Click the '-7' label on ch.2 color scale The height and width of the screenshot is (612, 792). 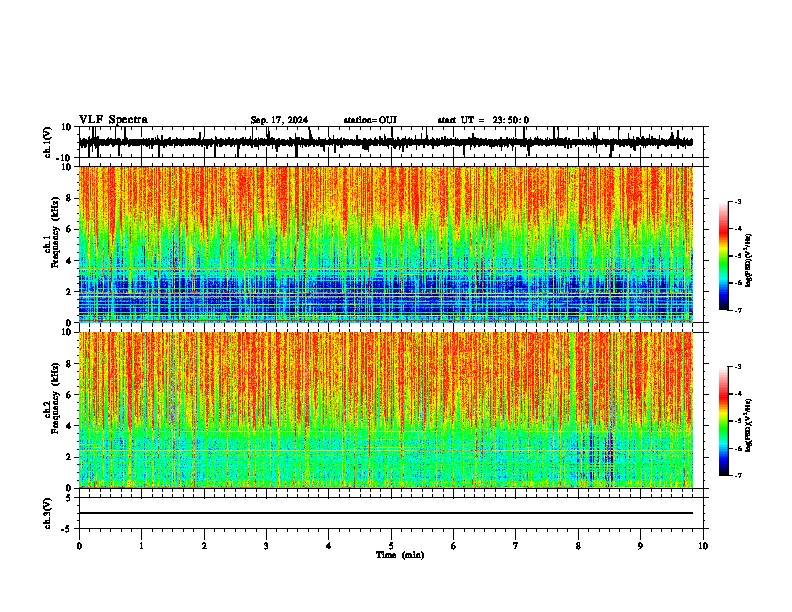pos(738,475)
